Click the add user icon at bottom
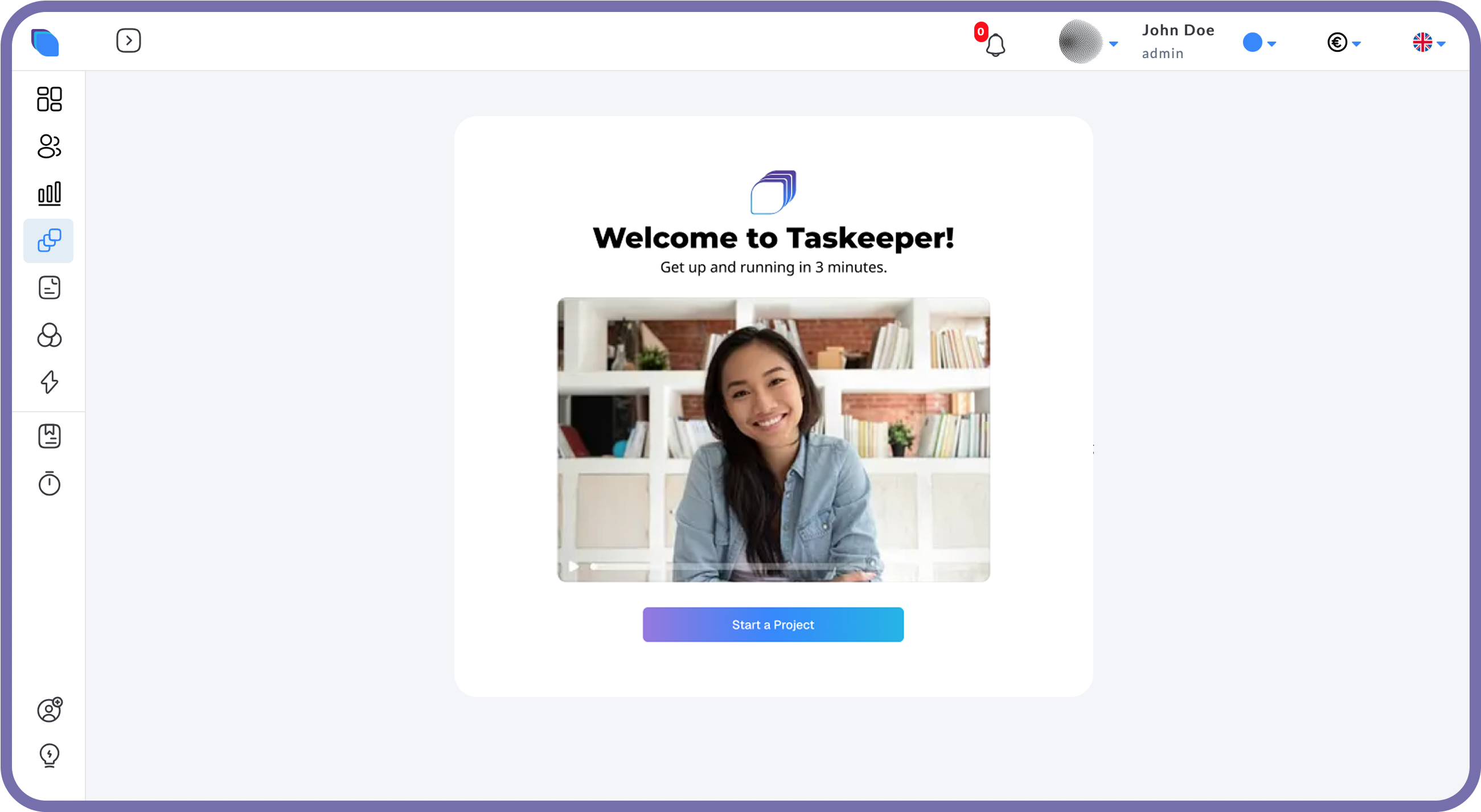1481x812 pixels. [50, 710]
